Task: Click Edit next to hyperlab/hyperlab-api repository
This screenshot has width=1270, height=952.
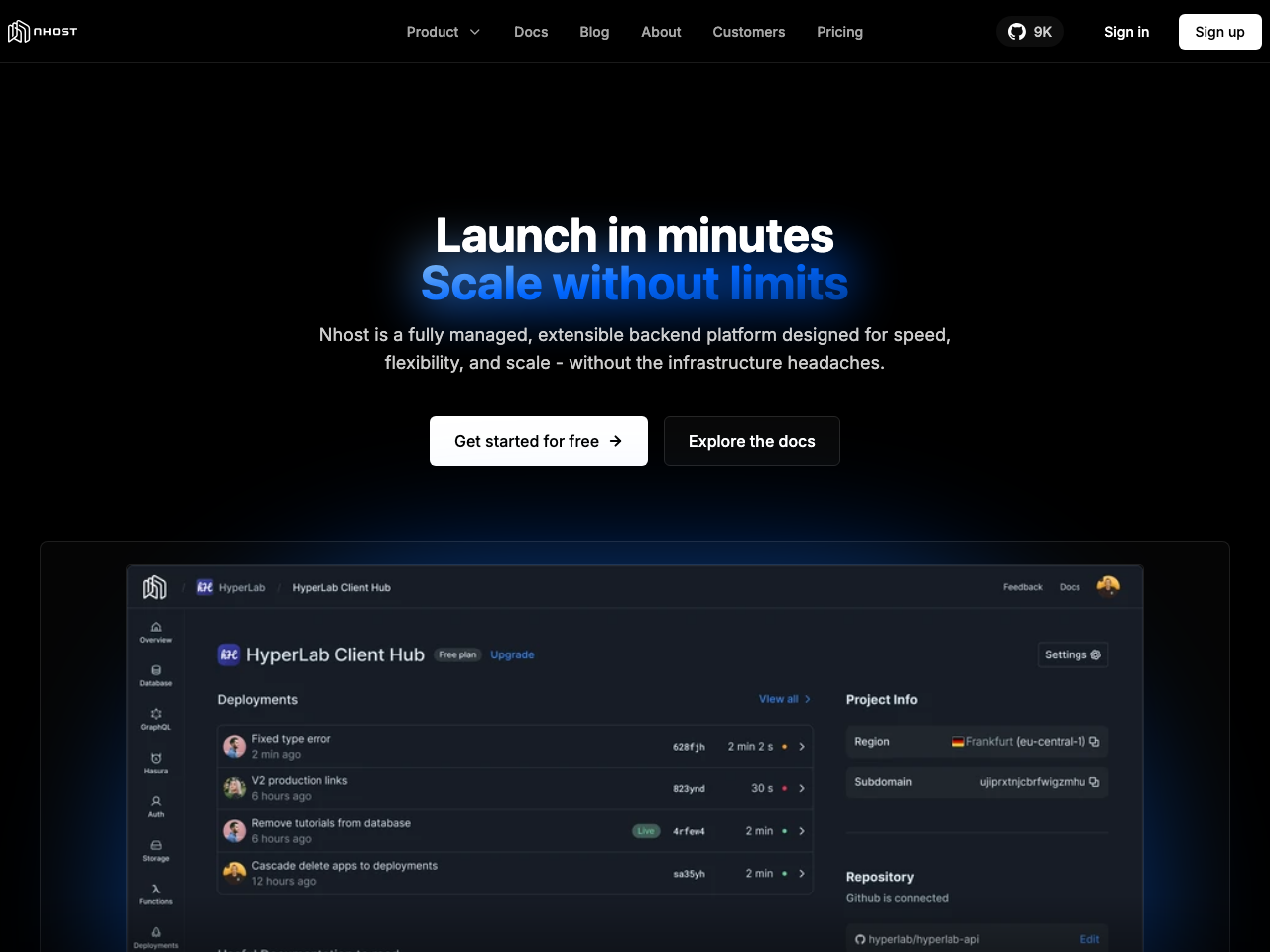Action: click(1089, 938)
